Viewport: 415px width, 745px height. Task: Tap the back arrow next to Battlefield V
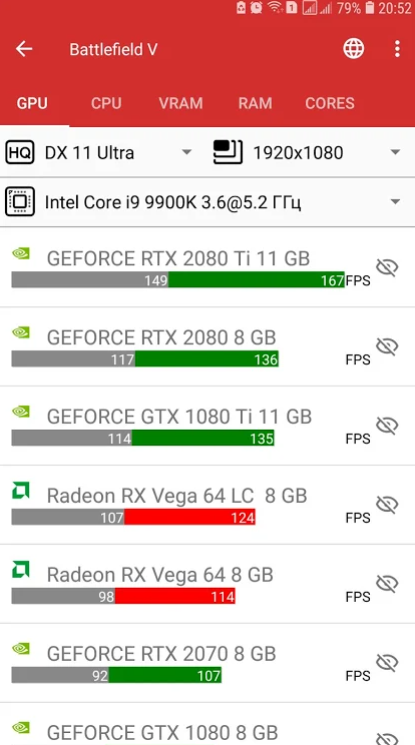(x=24, y=49)
